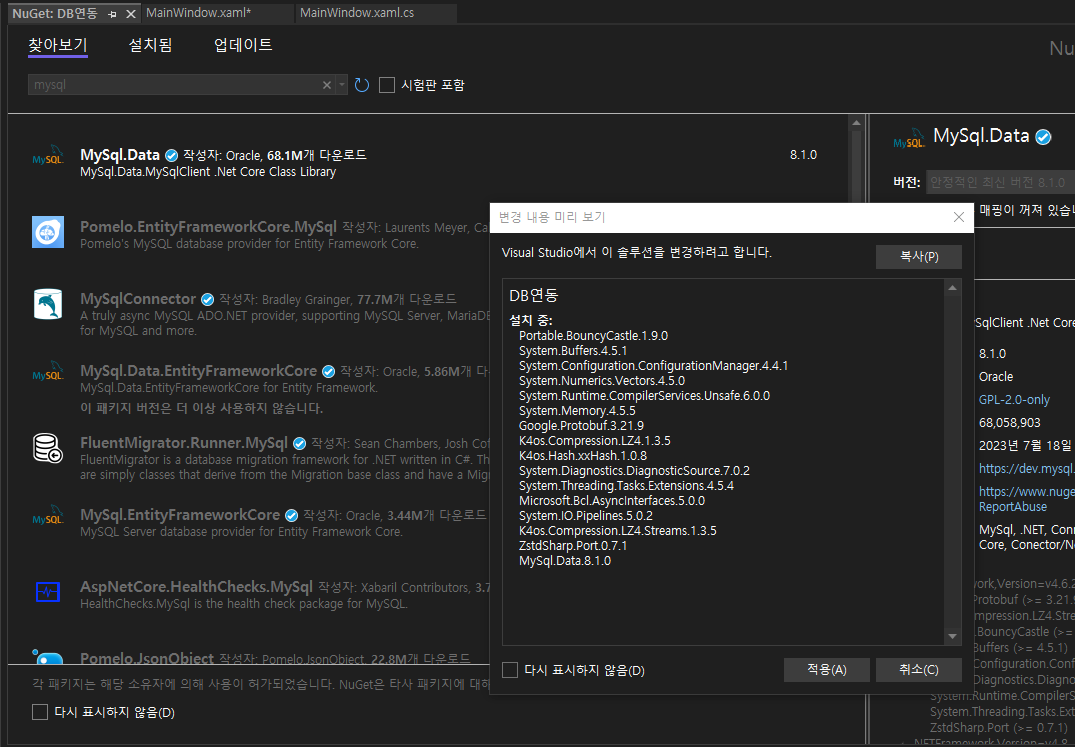1075x747 pixels.
Task: Click the 68,058,903 downloads value
Action: point(1009,423)
